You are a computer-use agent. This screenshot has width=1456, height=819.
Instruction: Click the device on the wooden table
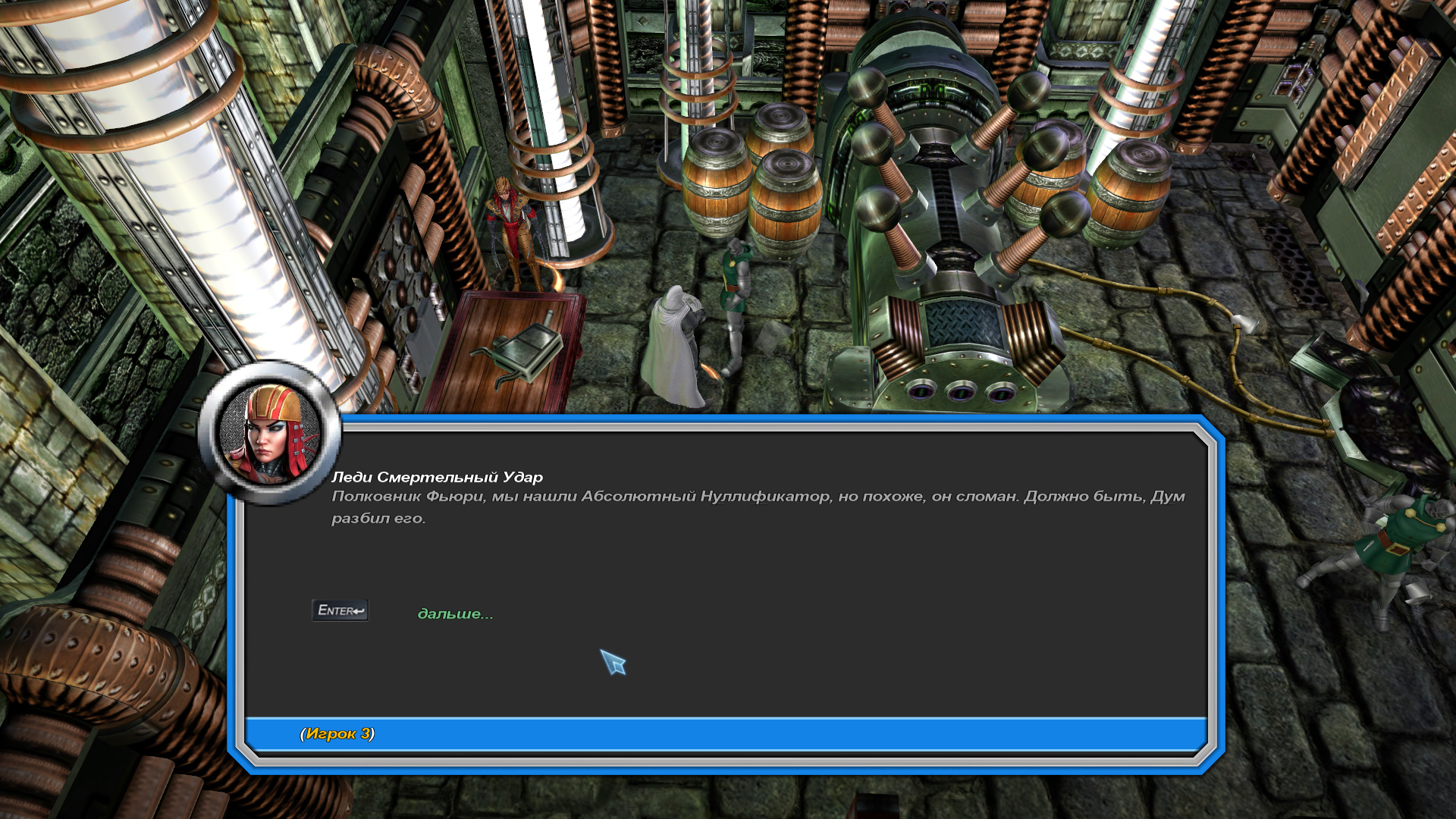(518, 350)
